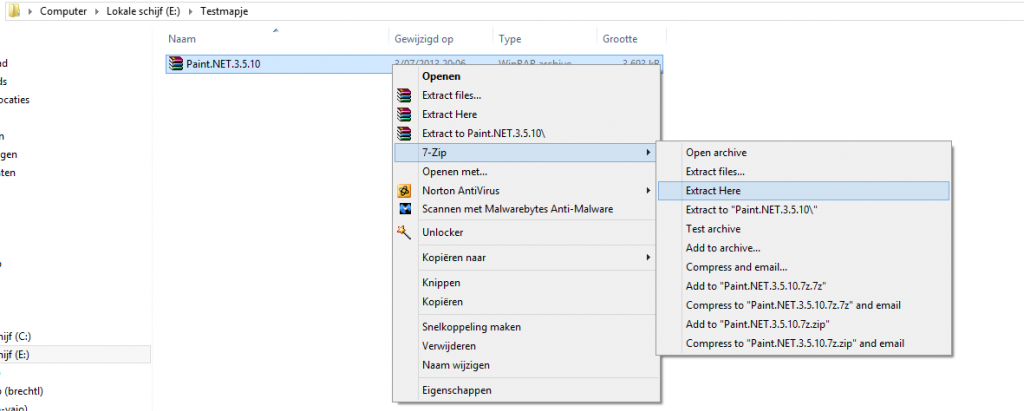
Task: Click the Malwarebytes Anti-Malware icon
Action: pos(405,209)
